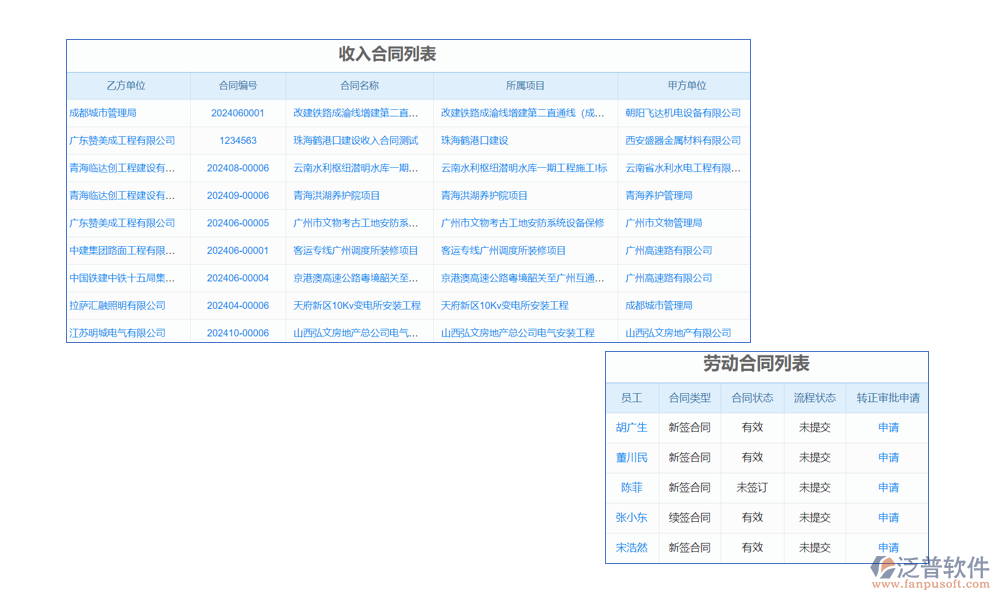The image size is (1000, 600).
Task: Click the 转正审批申请 column header
Action: (887, 398)
